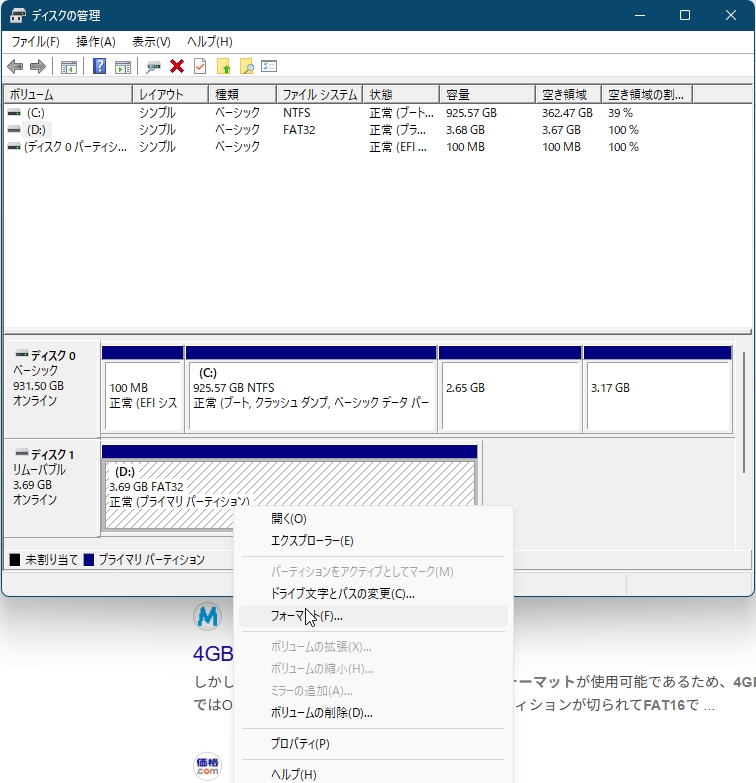Viewport: 756px width, 783px height.
Task: Open the ファイル(F) menu
Action: [35, 42]
